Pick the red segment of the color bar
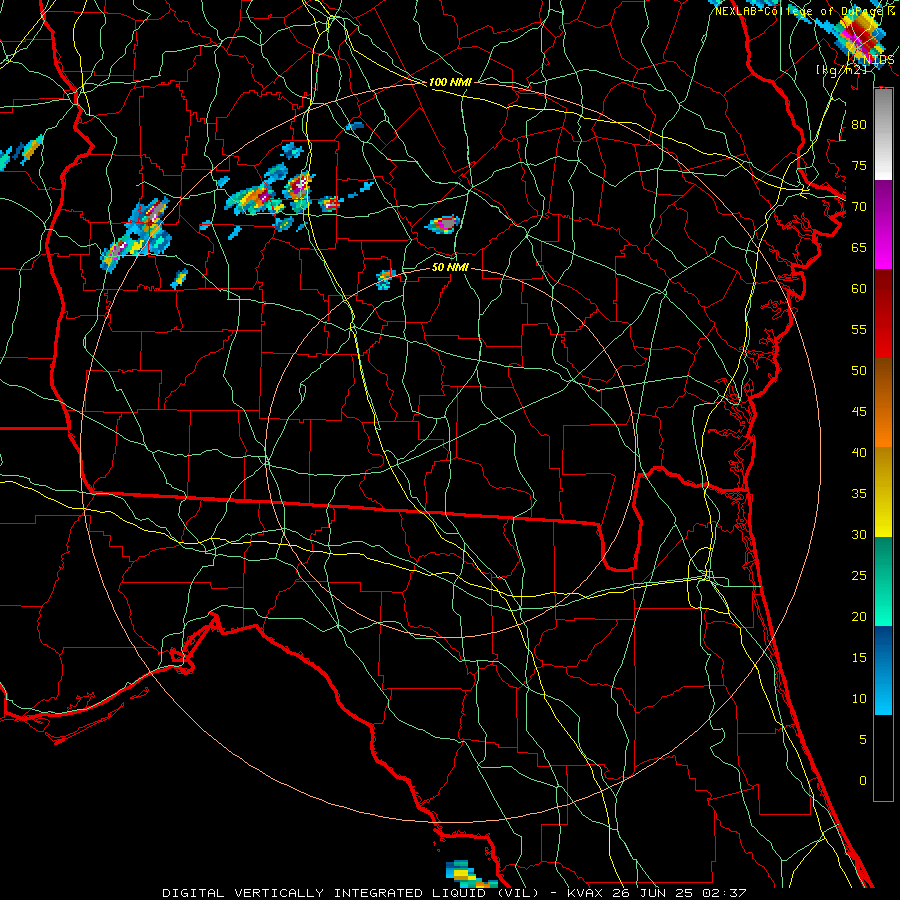900x900 pixels. [883, 314]
